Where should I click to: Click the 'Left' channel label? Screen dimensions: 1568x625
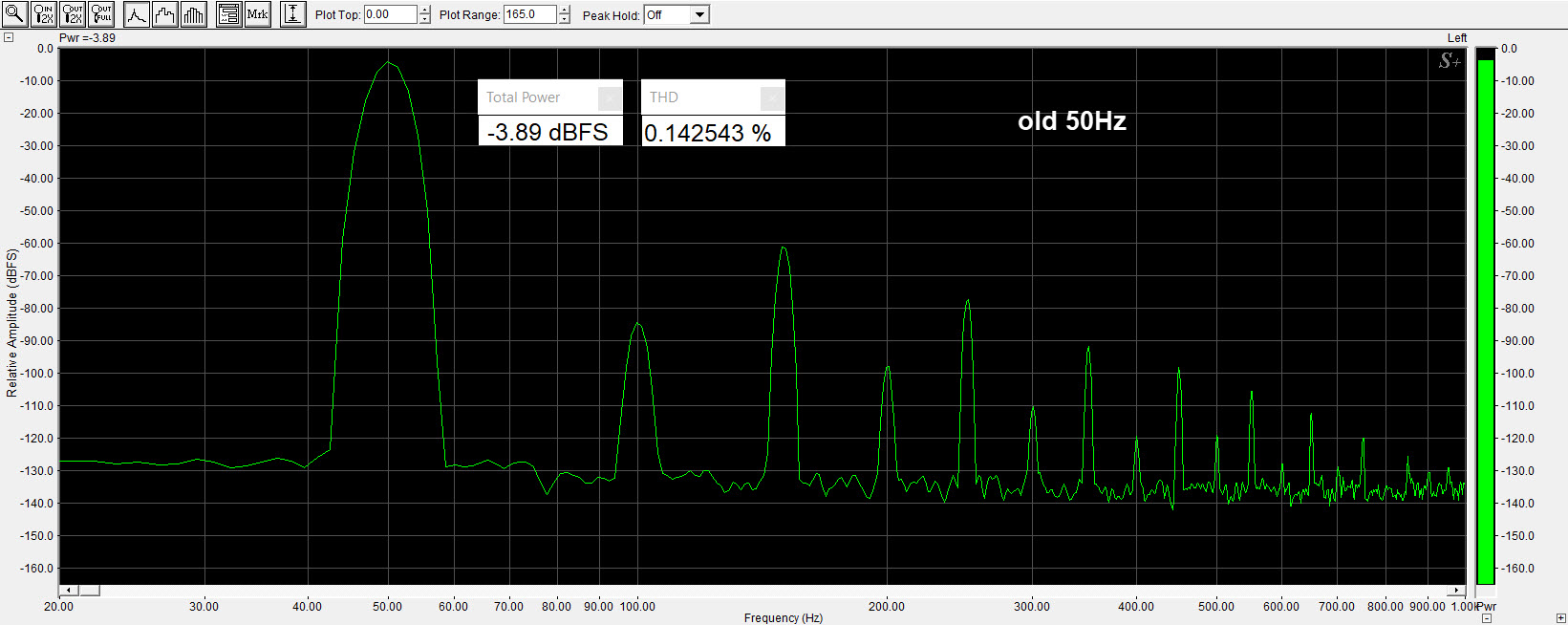(x=1457, y=38)
